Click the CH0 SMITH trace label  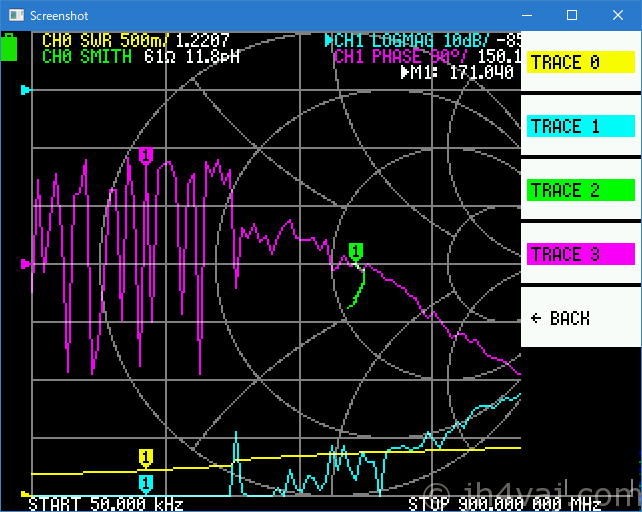pos(87,57)
